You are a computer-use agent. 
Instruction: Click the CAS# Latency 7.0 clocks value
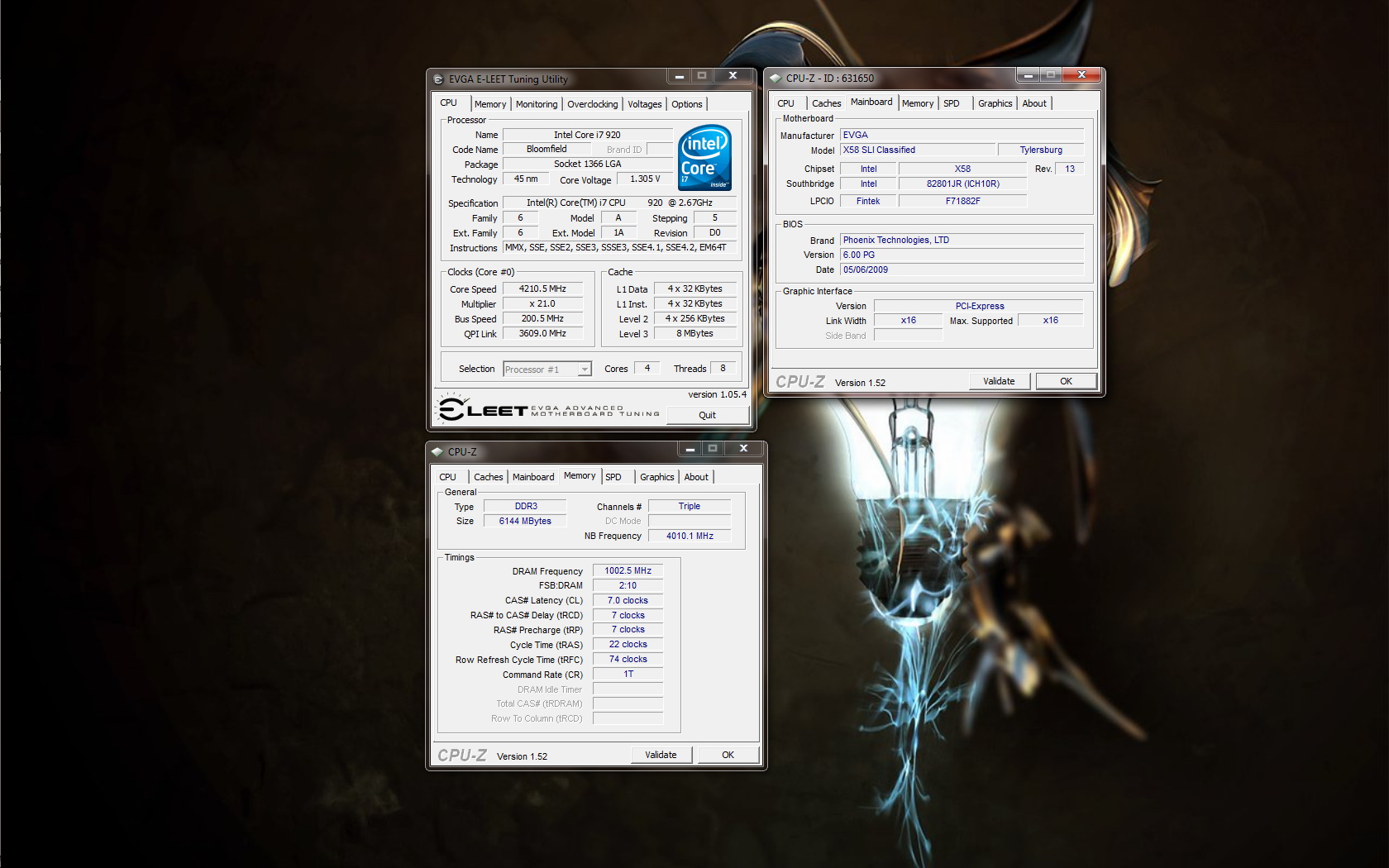[x=628, y=601]
